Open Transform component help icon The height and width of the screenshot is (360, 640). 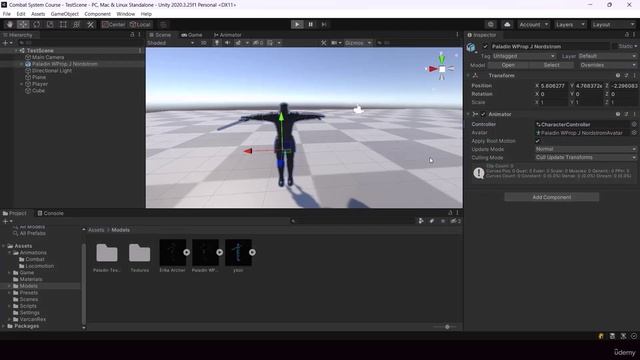(x=618, y=76)
